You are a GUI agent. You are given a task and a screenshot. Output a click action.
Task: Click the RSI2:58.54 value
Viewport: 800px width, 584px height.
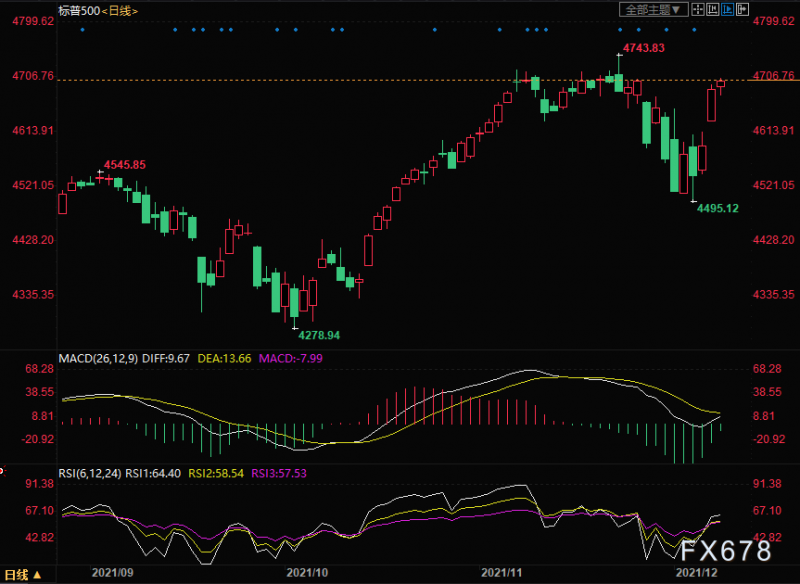[x=216, y=473]
